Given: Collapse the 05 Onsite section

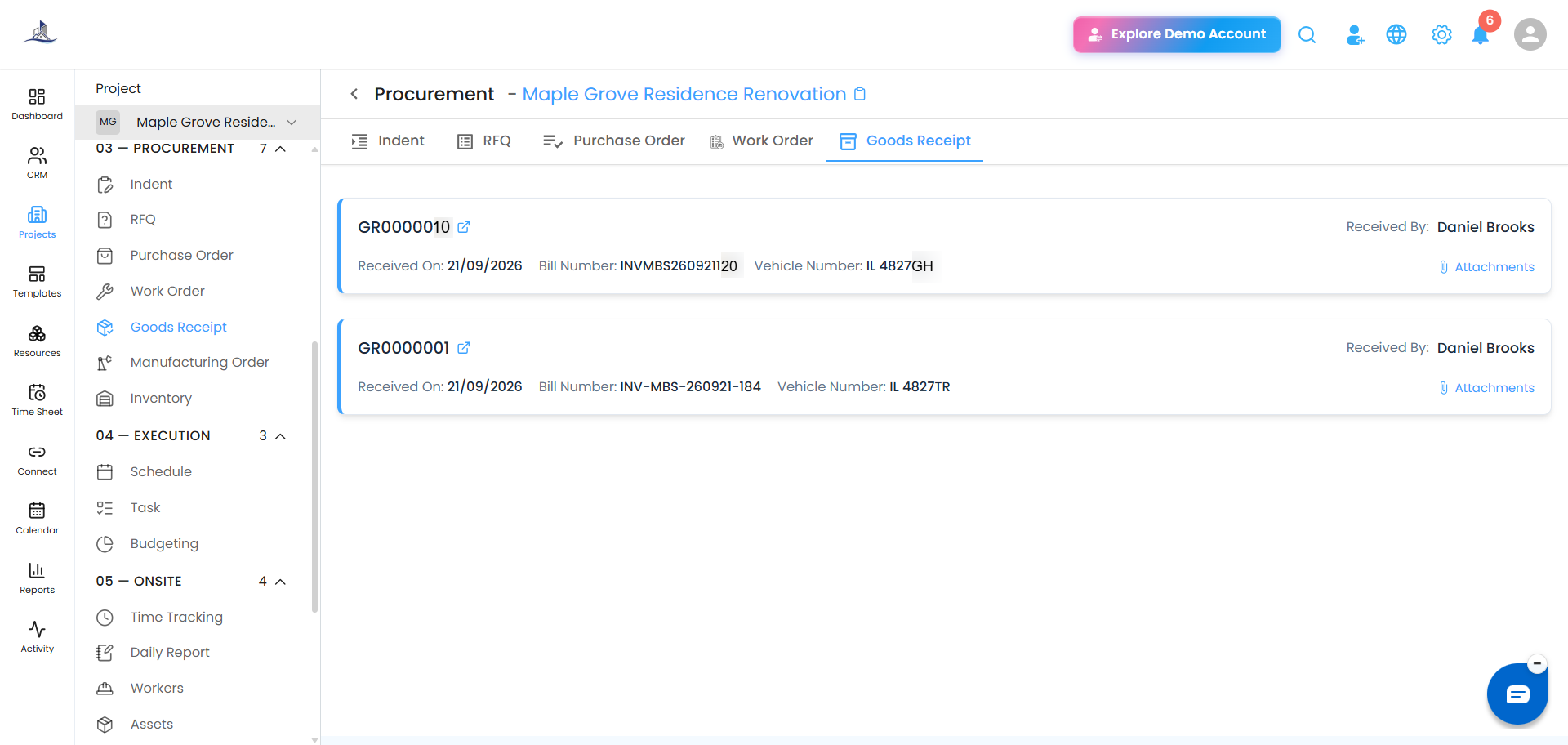Looking at the screenshot, I should pos(280,582).
